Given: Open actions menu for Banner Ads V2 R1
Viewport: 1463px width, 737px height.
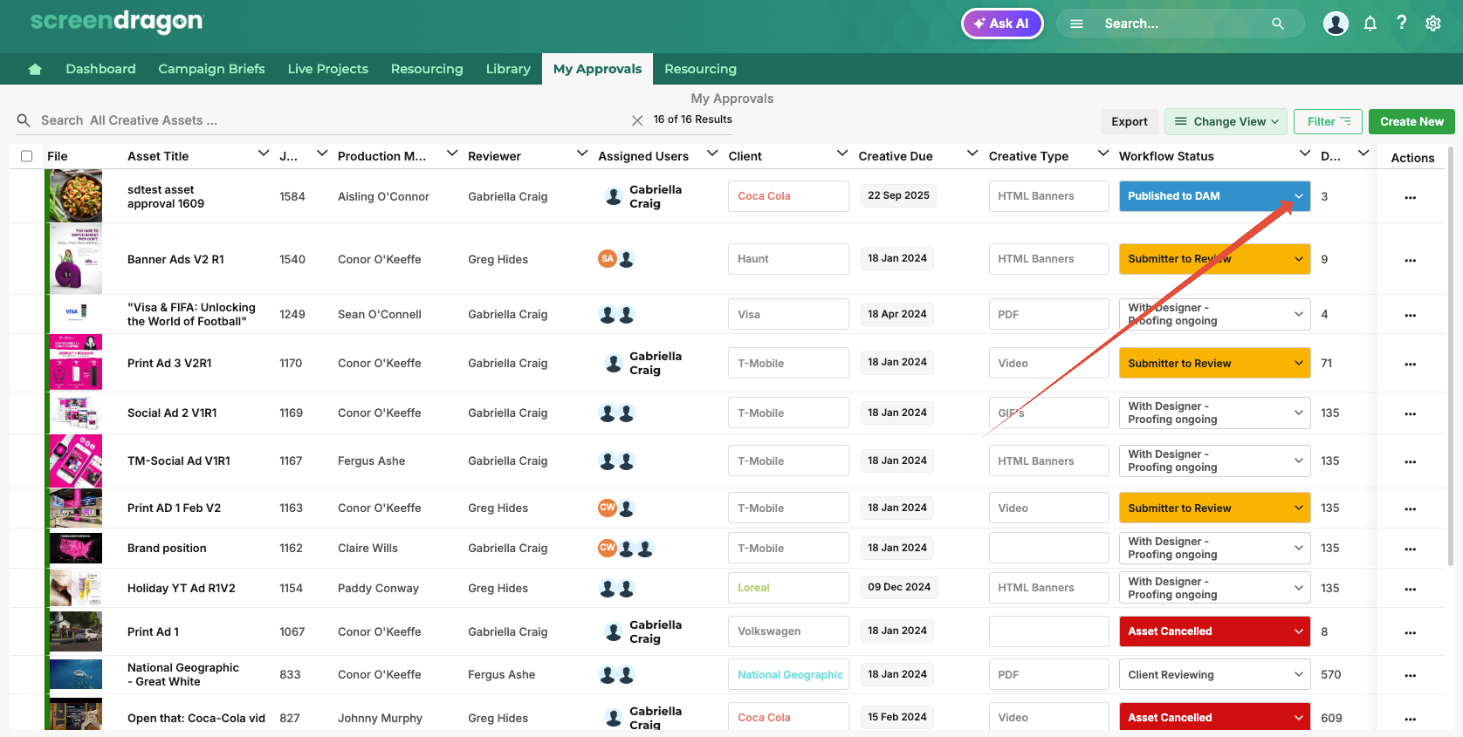Looking at the screenshot, I should point(1410,260).
